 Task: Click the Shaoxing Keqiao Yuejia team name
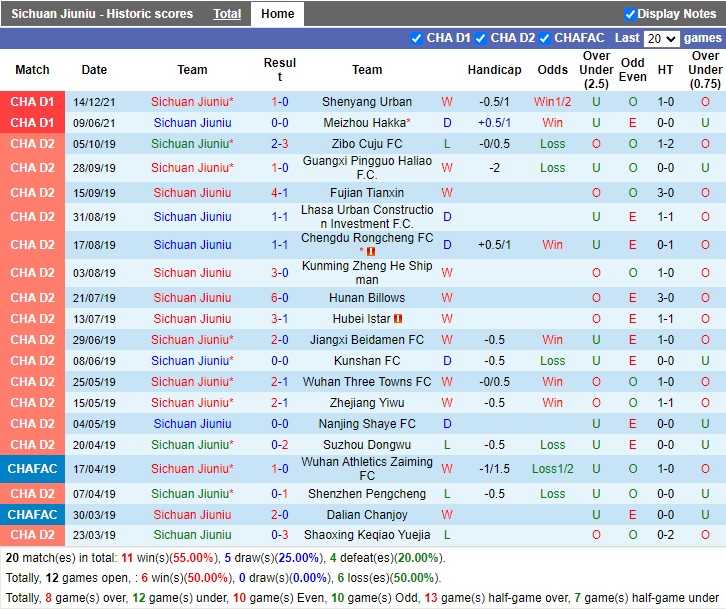coord(366,535)
